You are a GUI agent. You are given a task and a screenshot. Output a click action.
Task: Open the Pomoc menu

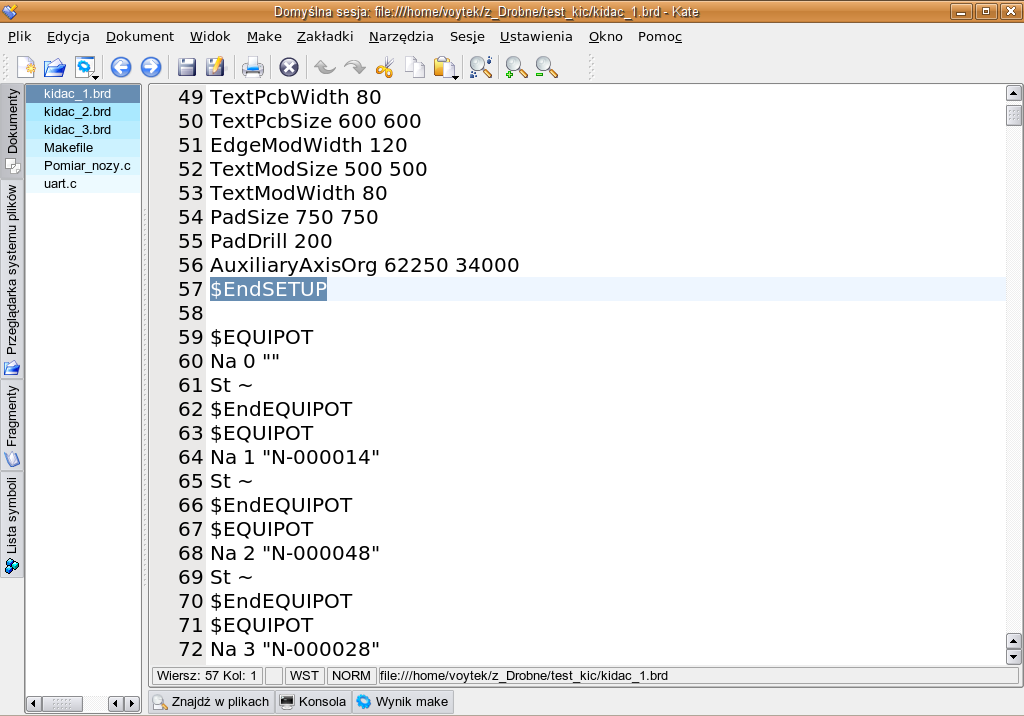(x=660, y=37)
